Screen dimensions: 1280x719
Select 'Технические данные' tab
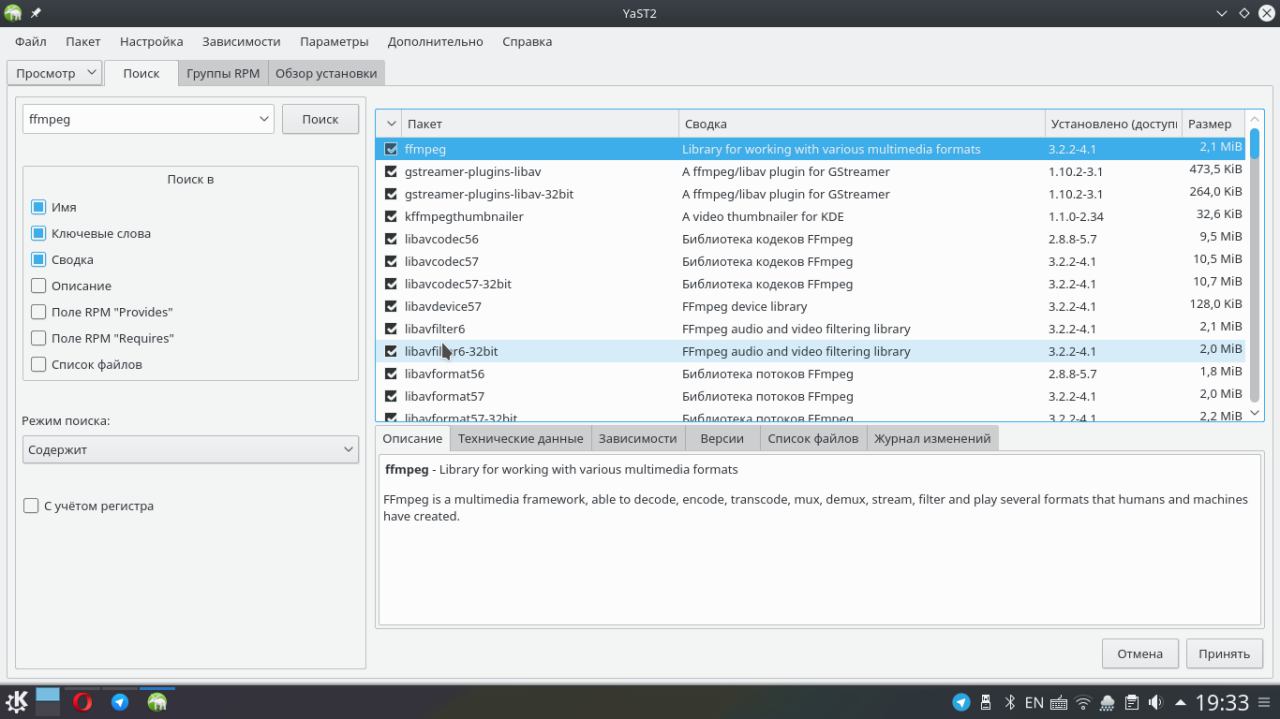click(520, 438)
